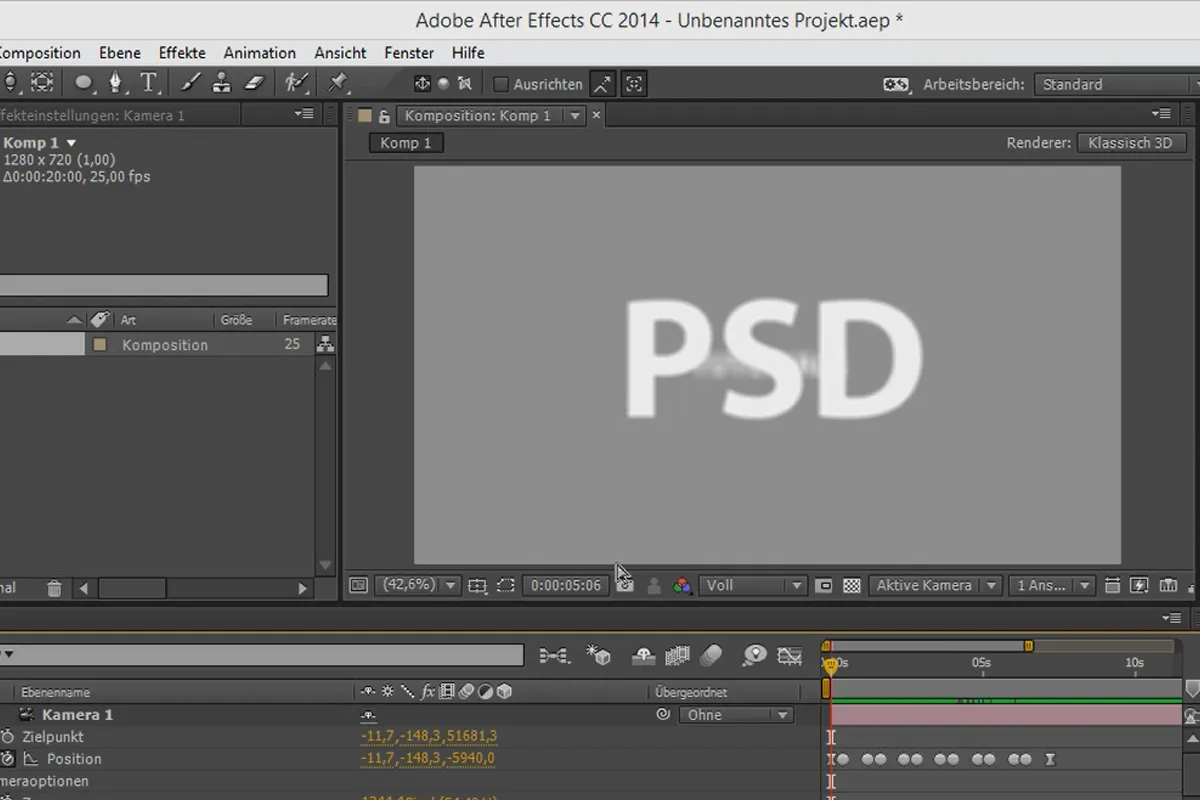The width and height of the screenshot is (1200, 800).
Task: Open the effect settings panel menu
Action: tap(305, 115)
